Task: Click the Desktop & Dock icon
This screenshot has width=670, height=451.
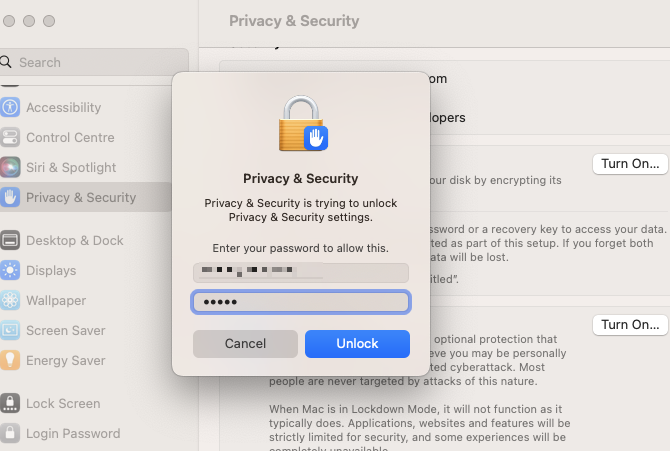Action: 10,240
